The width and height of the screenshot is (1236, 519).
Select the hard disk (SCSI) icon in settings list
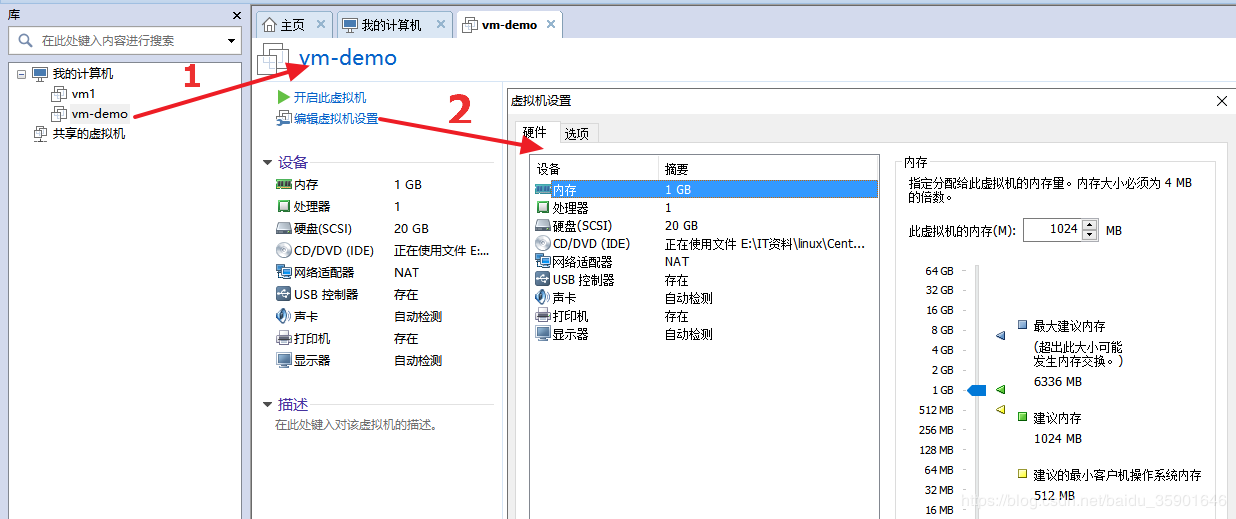click(543, 226)
